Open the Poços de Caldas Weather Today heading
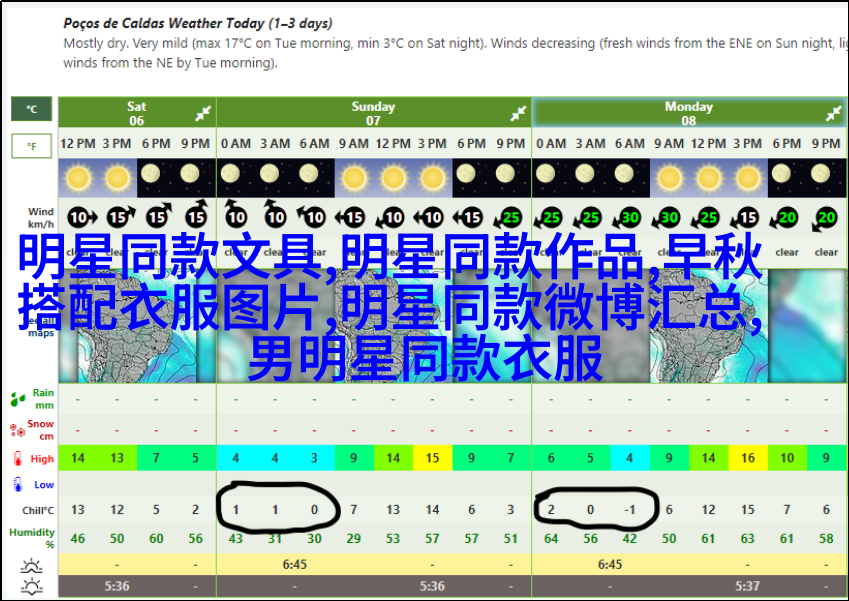 click(198, 23)
